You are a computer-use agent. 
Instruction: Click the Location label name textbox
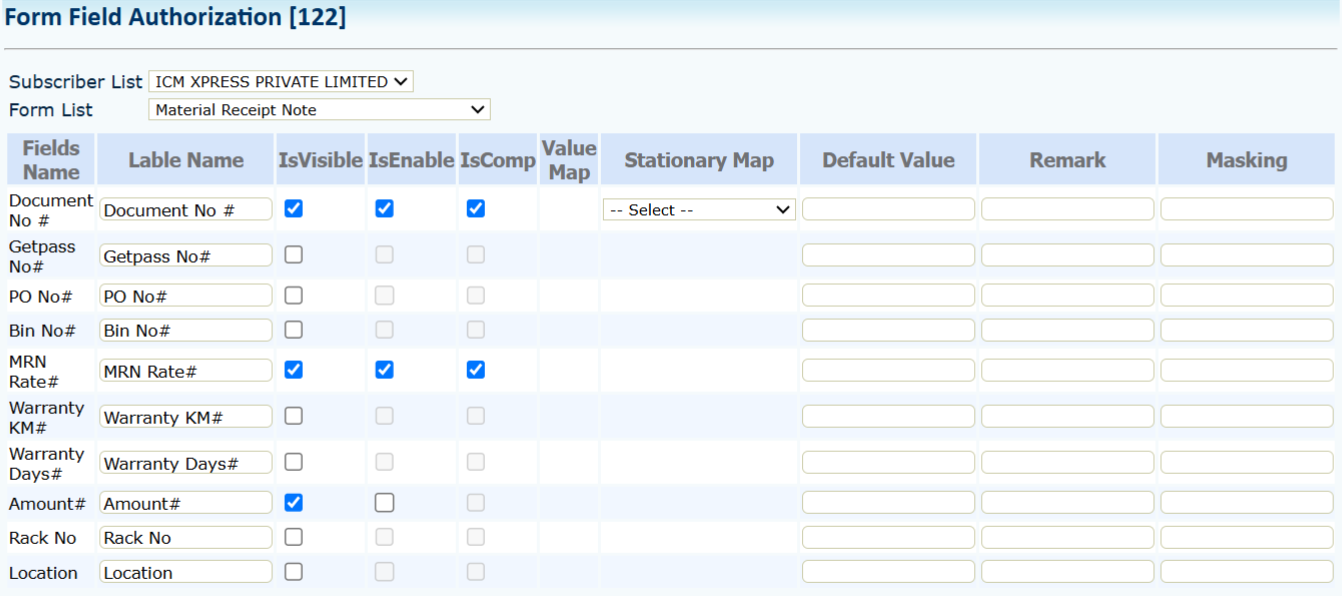[x=186, y=572]
